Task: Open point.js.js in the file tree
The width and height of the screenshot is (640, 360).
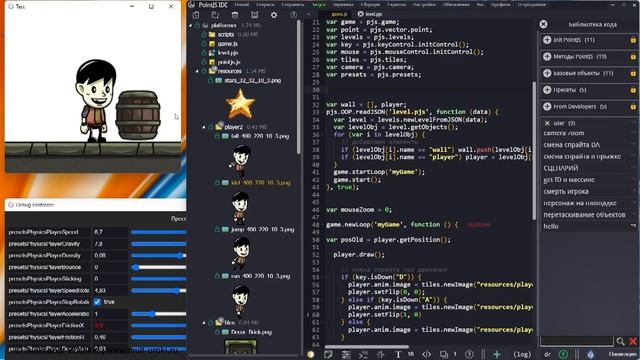Action: pyautogui.click(x=229, y=62)
